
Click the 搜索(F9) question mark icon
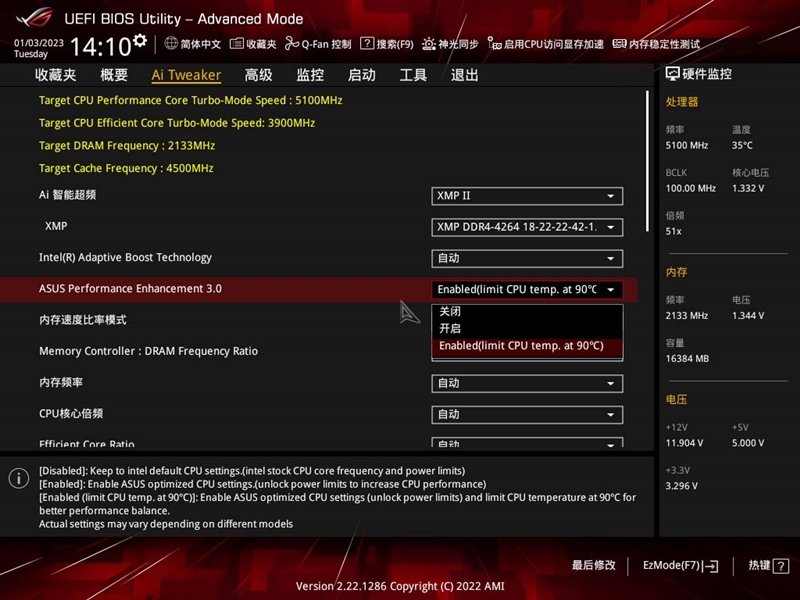(x=367, y=43)
